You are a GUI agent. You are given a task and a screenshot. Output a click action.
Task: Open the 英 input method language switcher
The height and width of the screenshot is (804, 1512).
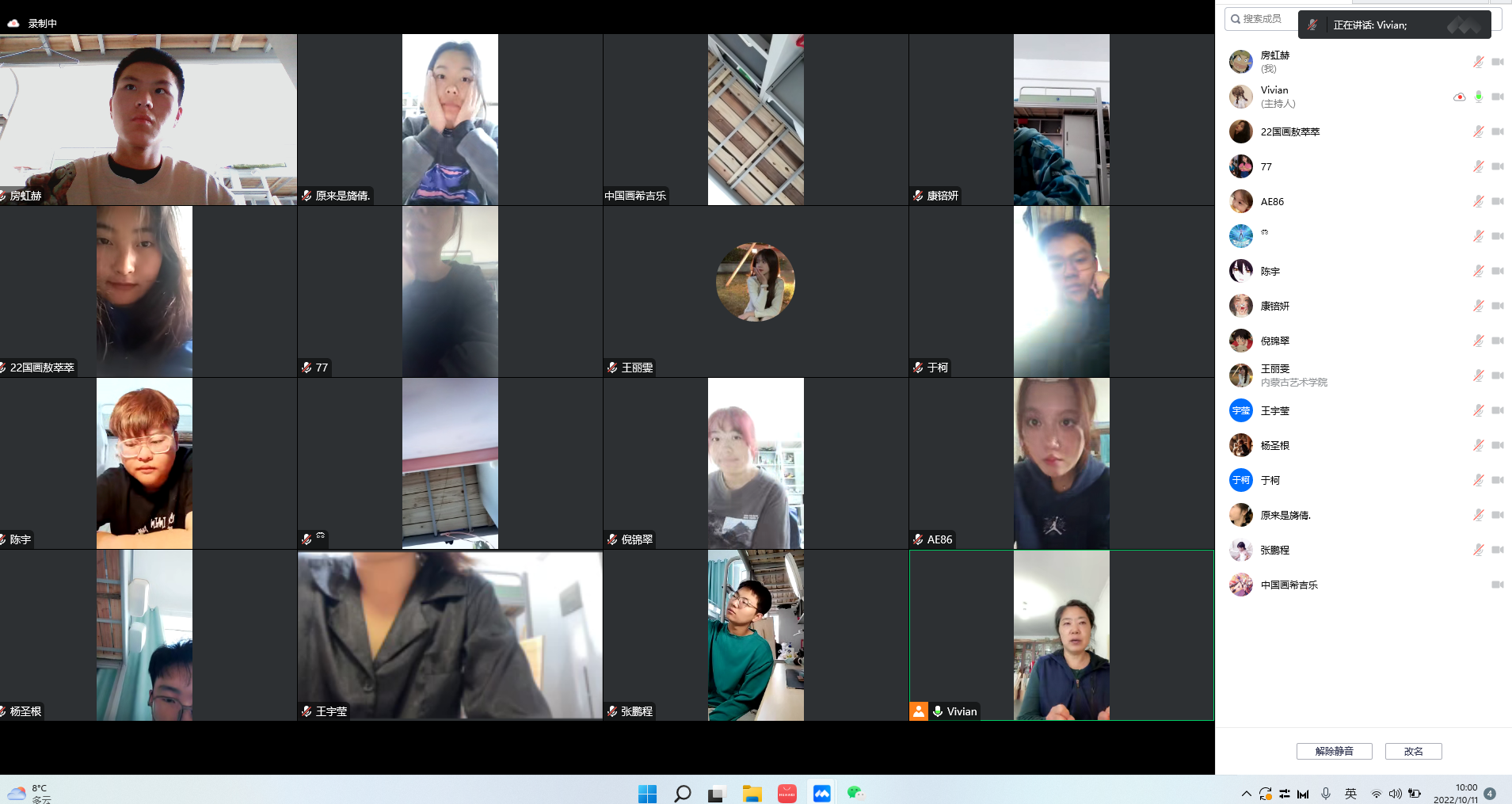point(1350,794)
